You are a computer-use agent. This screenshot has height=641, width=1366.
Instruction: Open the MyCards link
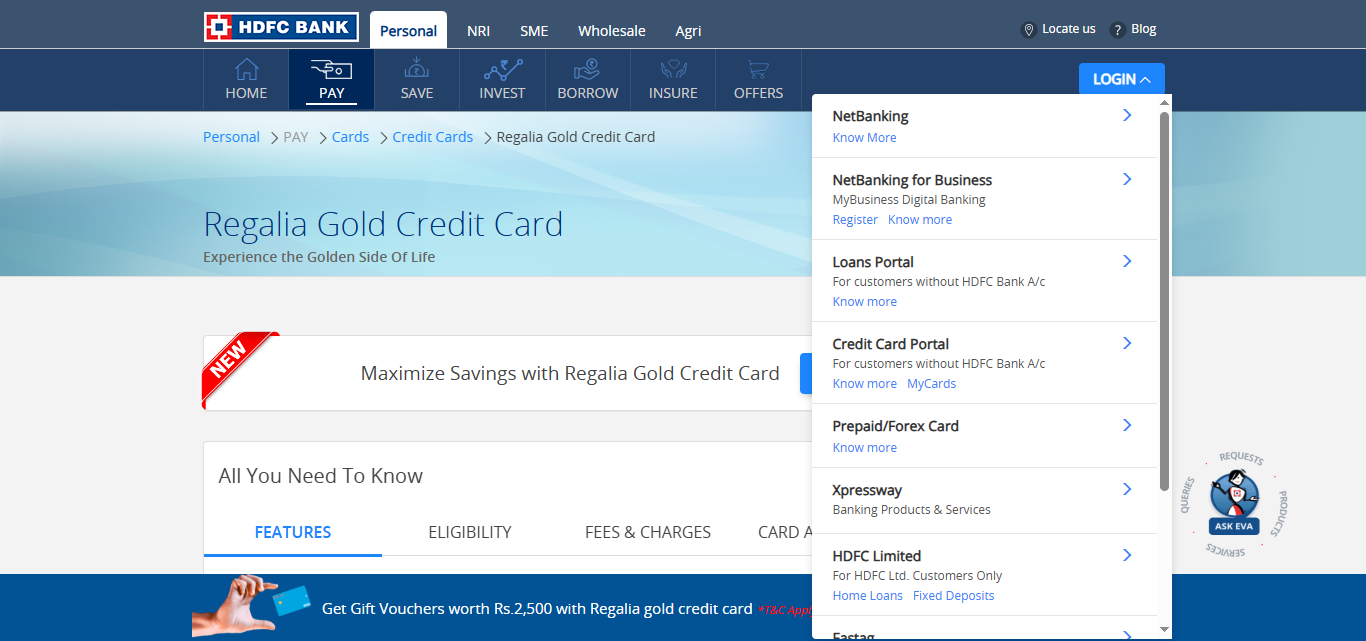pos(932,384)
